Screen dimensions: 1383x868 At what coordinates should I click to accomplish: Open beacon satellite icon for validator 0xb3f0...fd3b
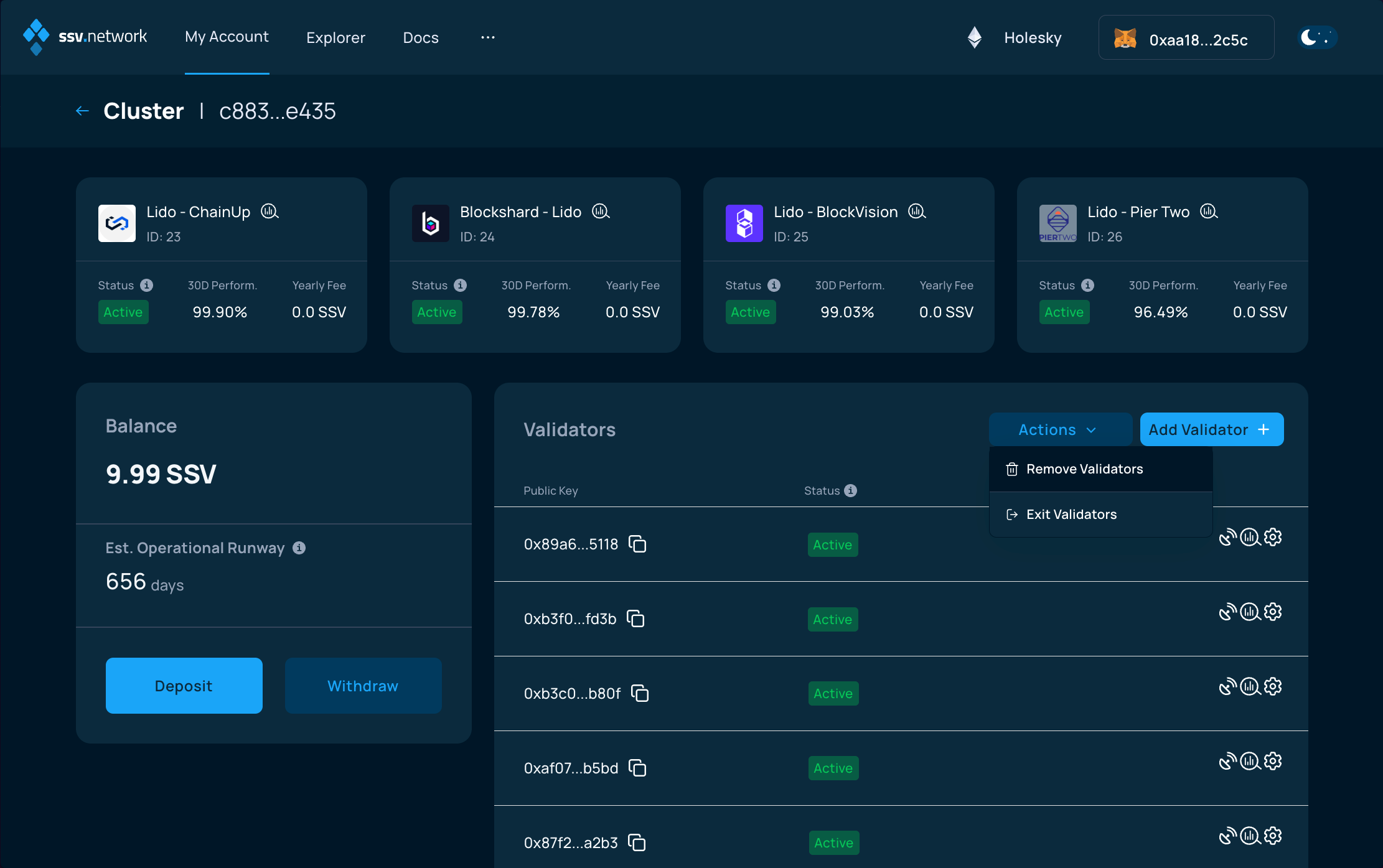pyautogui.click(x=1227, y=612)
